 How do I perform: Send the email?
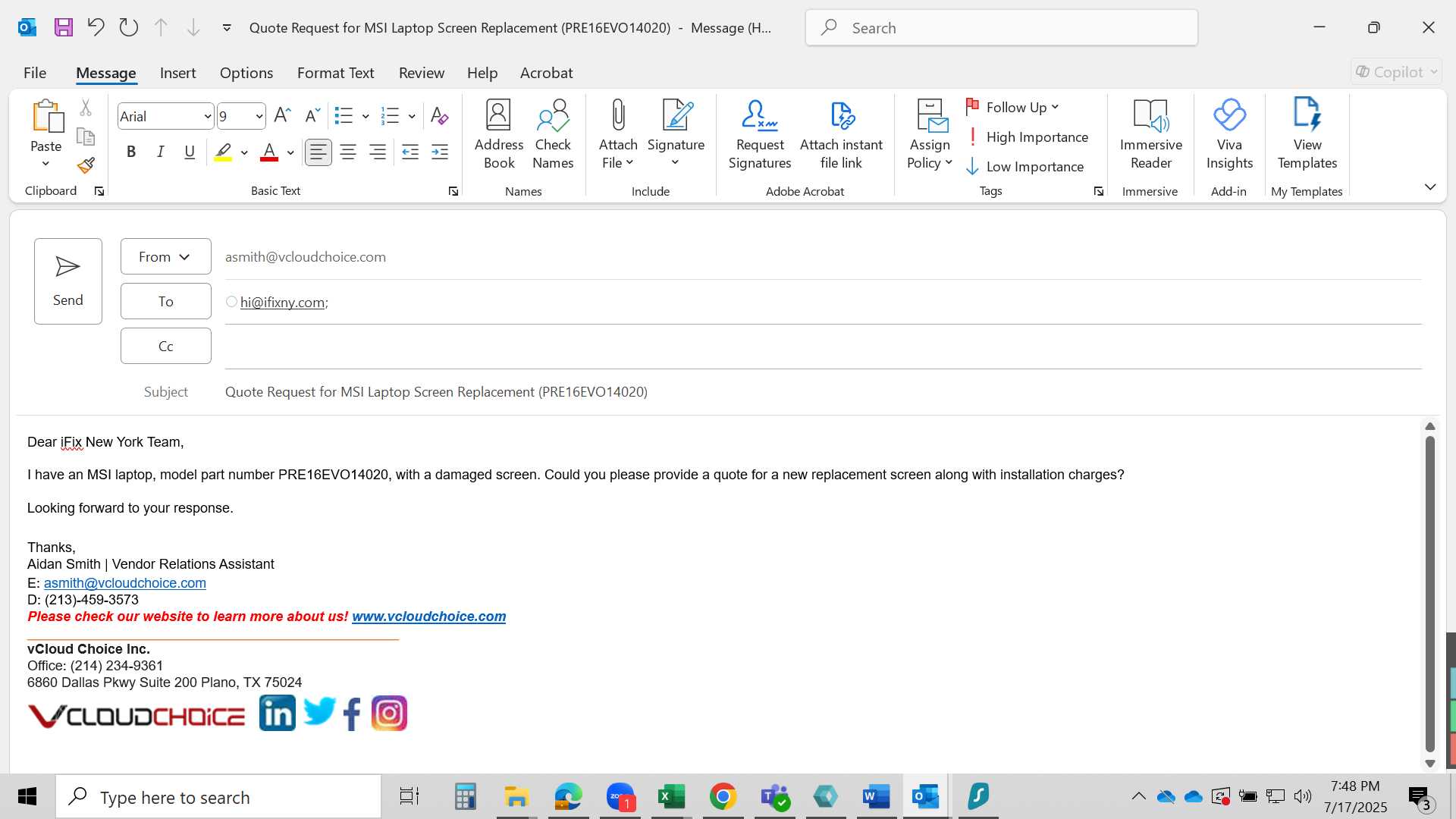[68, 281]
